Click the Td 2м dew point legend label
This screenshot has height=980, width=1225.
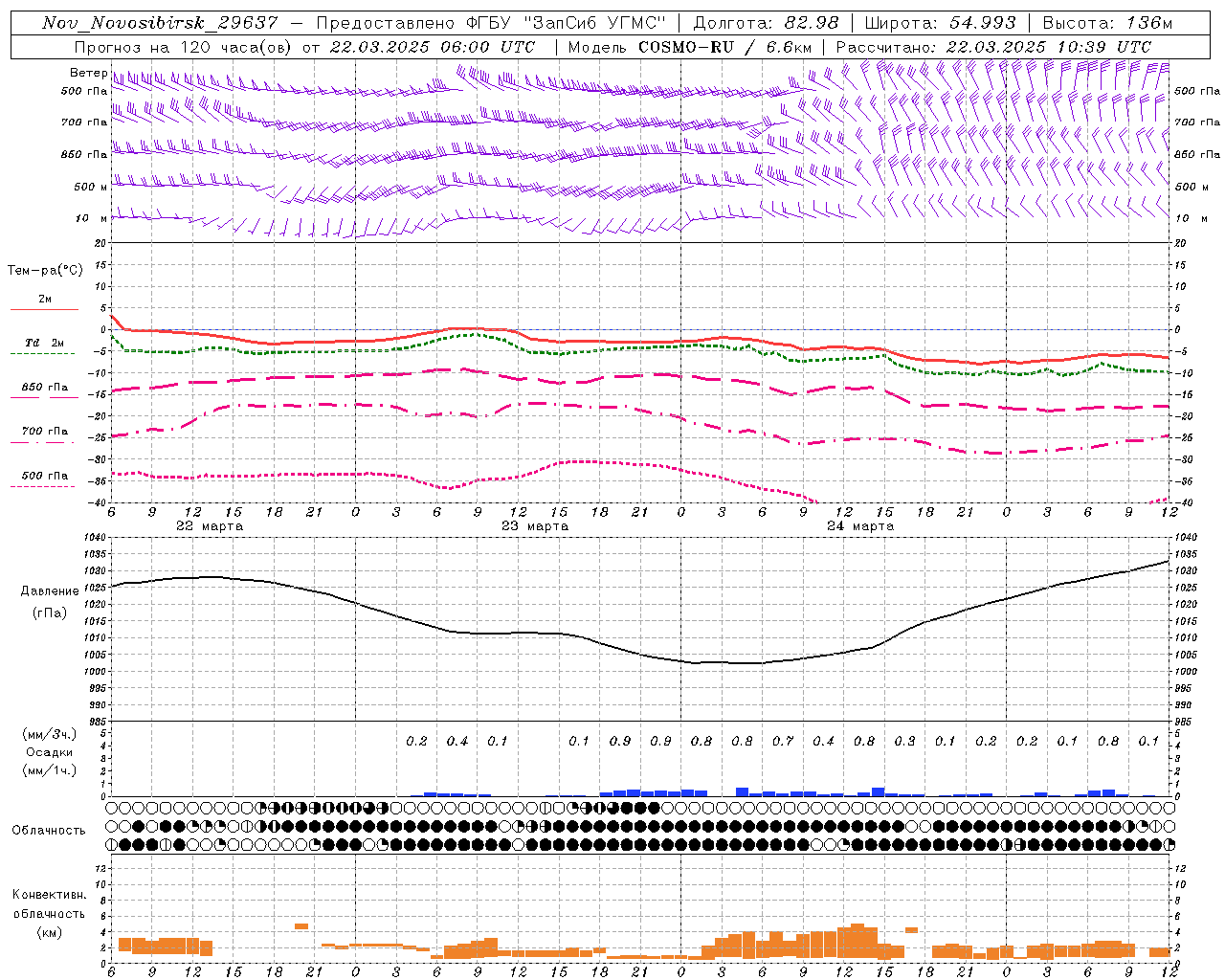pyautogui.click(x=45, y=343)
